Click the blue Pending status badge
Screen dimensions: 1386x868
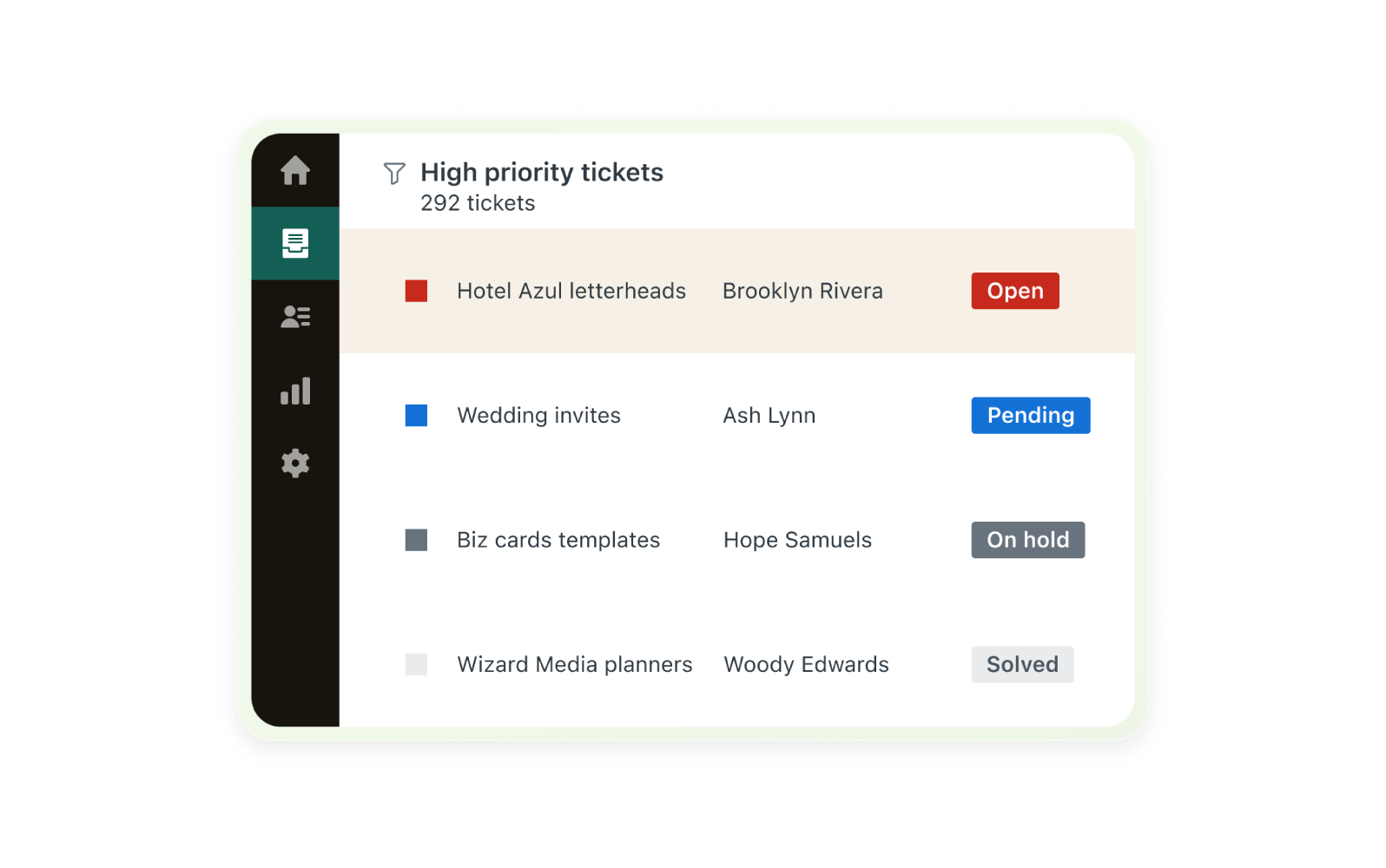tap(1030, 416)
